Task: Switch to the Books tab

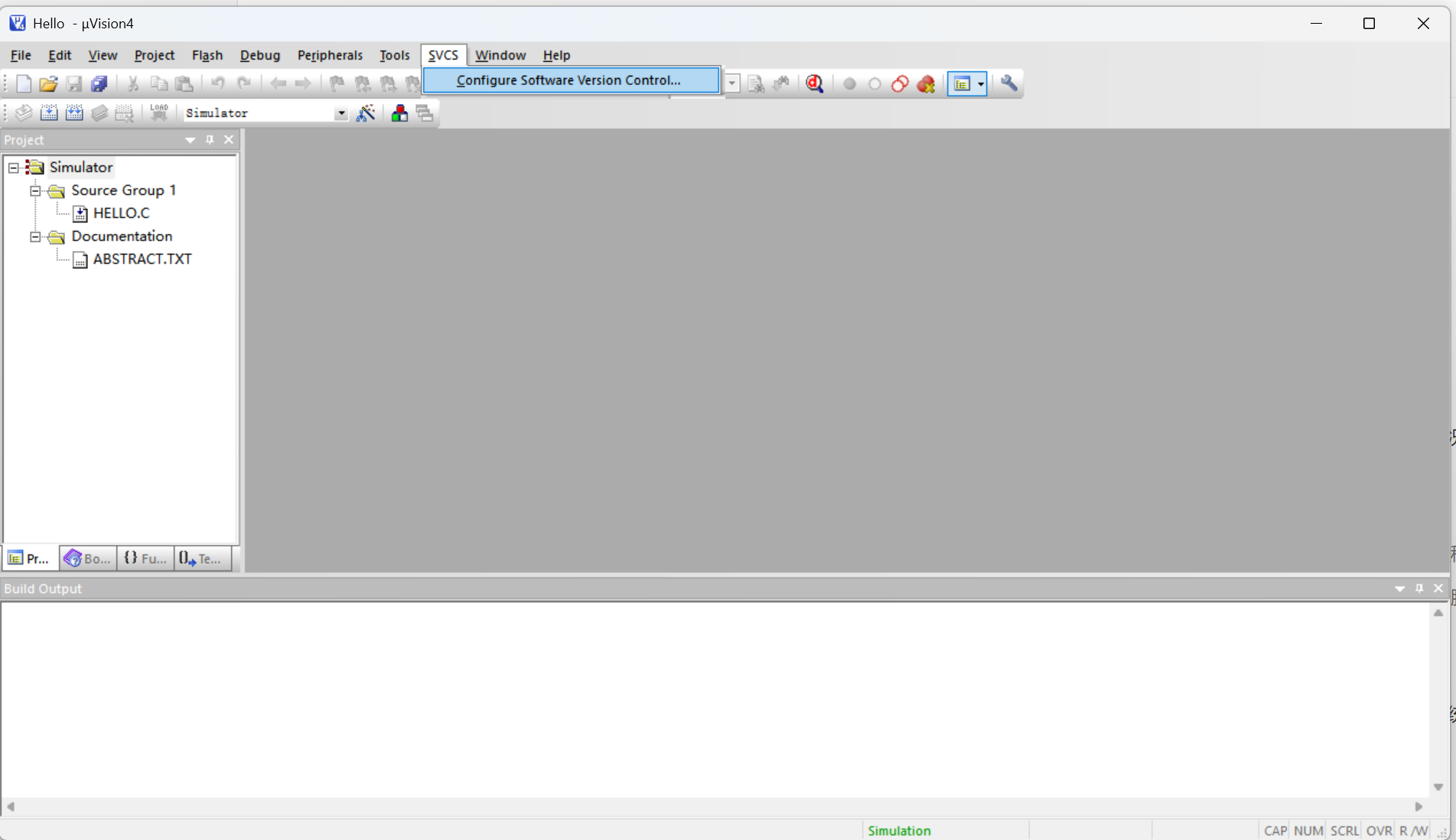Action: coord(88,558)
